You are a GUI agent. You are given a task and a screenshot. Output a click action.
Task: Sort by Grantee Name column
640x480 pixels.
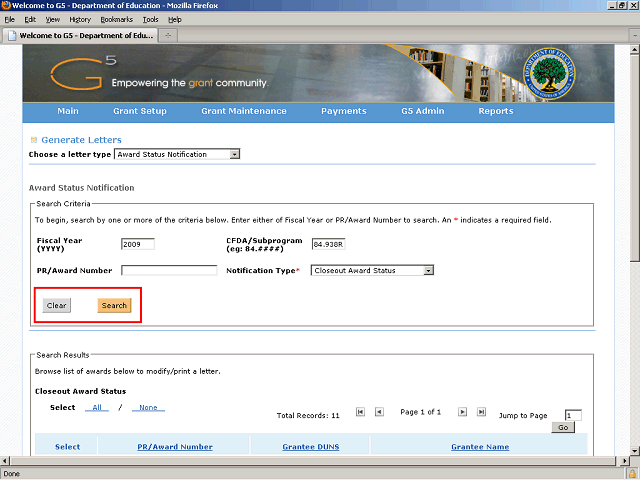[480, 447]
